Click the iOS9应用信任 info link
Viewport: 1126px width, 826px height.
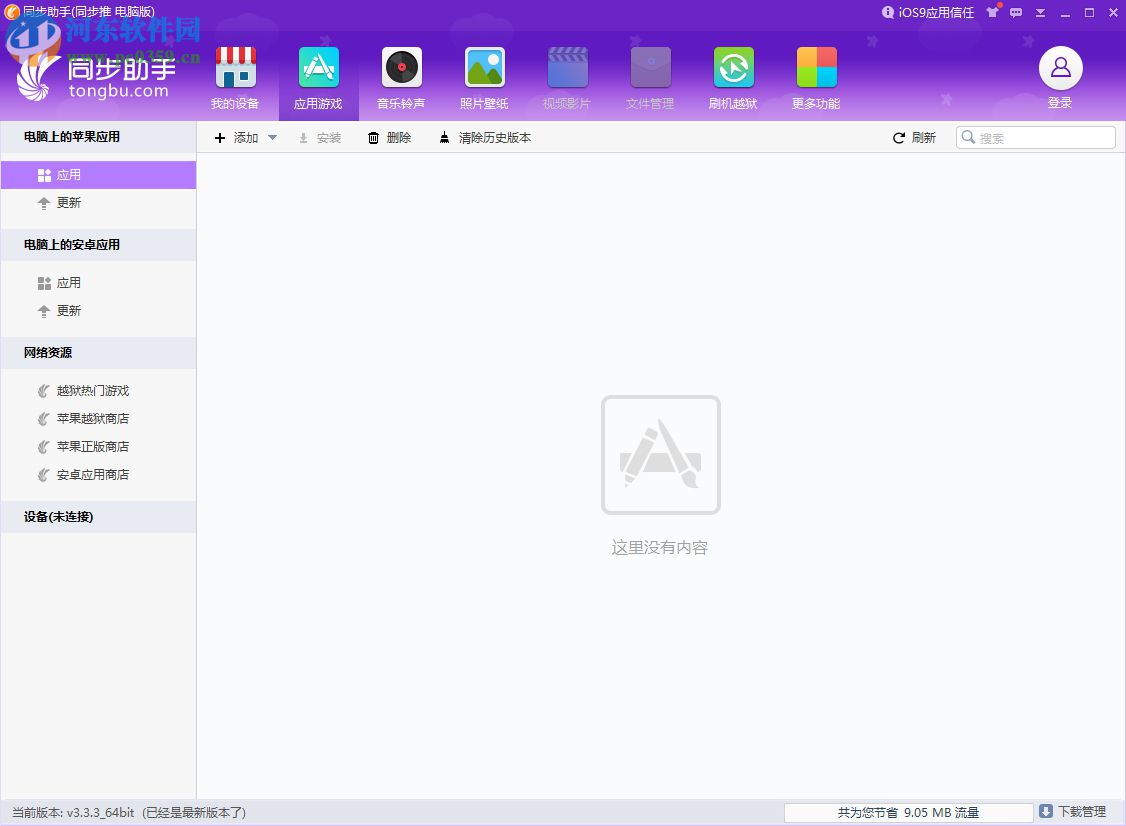tap(929, 12)
